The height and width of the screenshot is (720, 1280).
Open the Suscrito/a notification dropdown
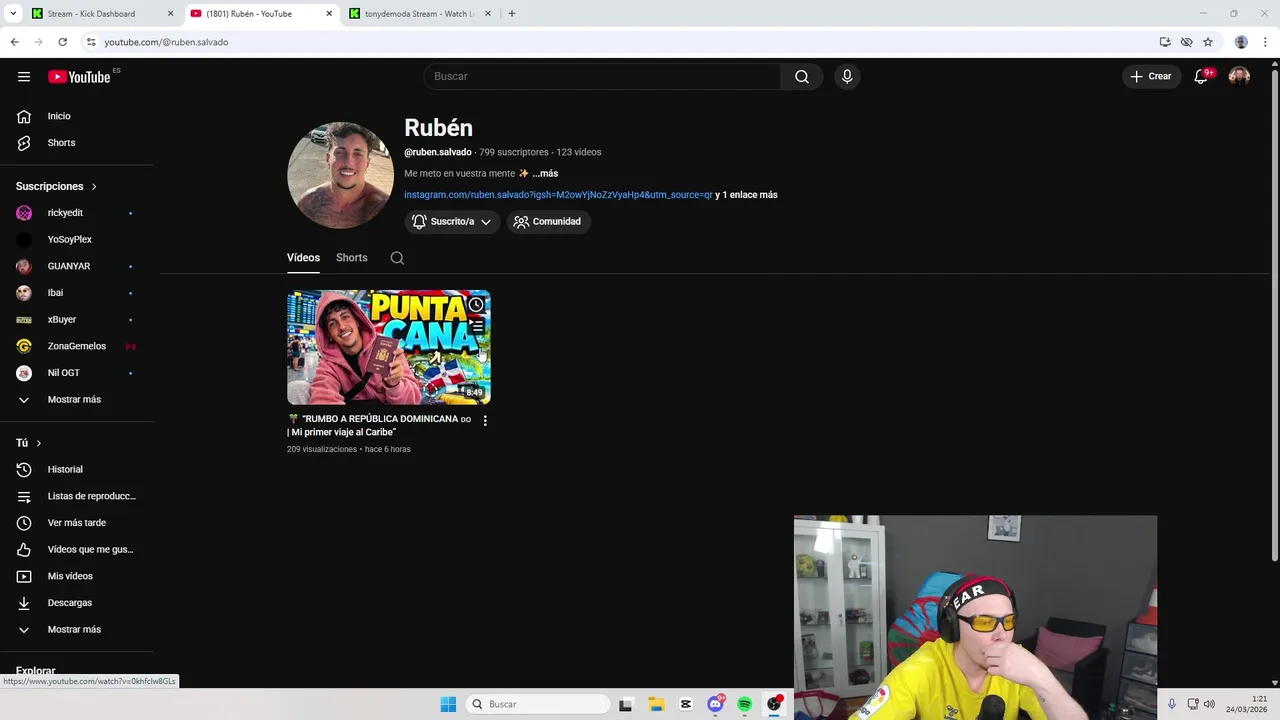click(452, 222)
